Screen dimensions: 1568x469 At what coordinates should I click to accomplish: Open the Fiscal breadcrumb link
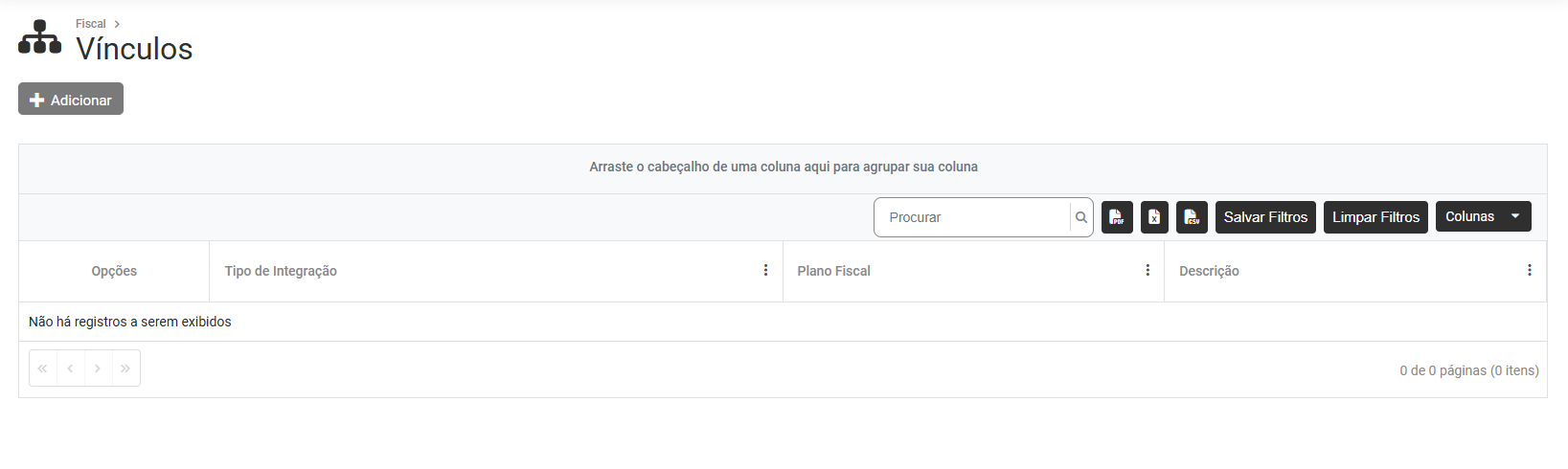[91, 24]
